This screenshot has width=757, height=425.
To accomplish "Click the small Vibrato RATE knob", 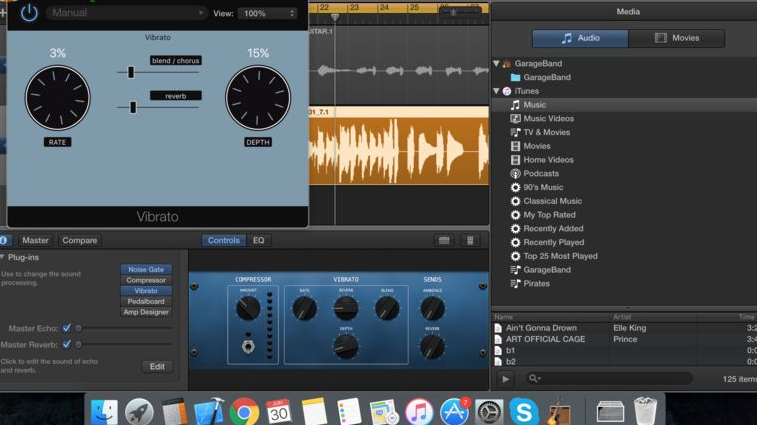I will click(305, 309).
